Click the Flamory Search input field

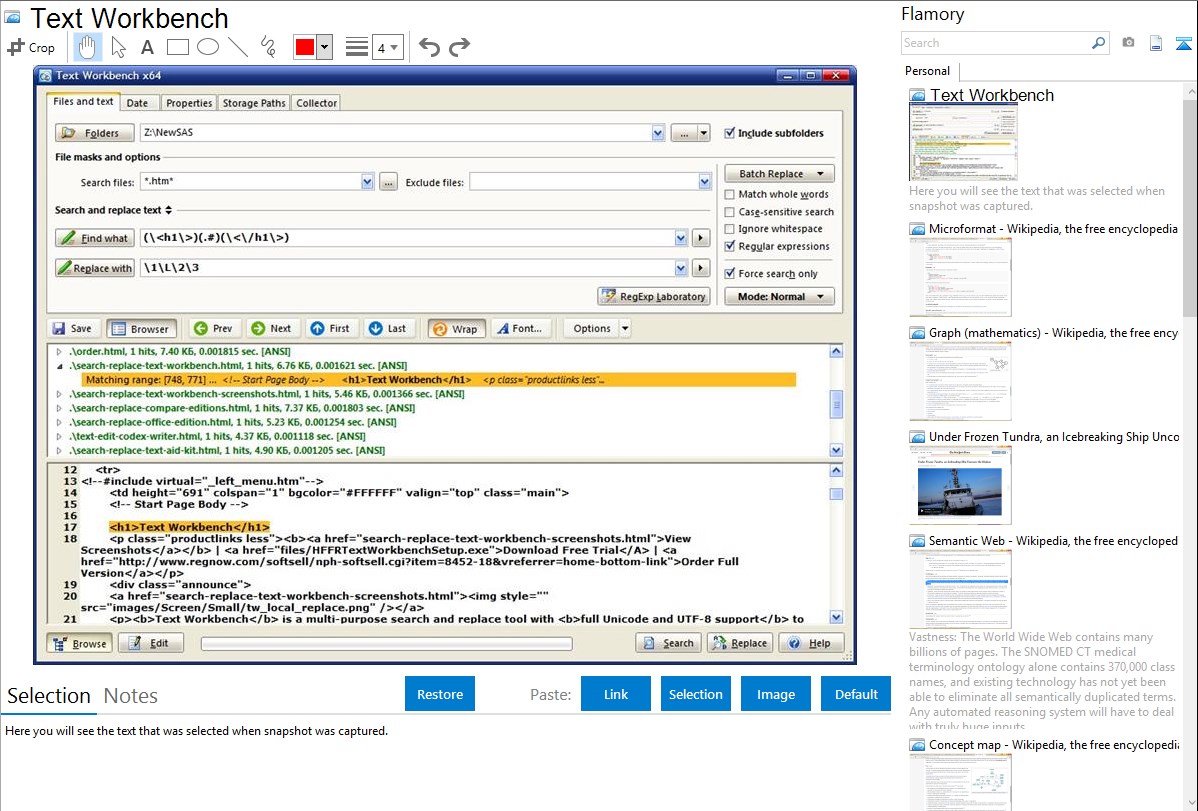(x=996, y=43)
